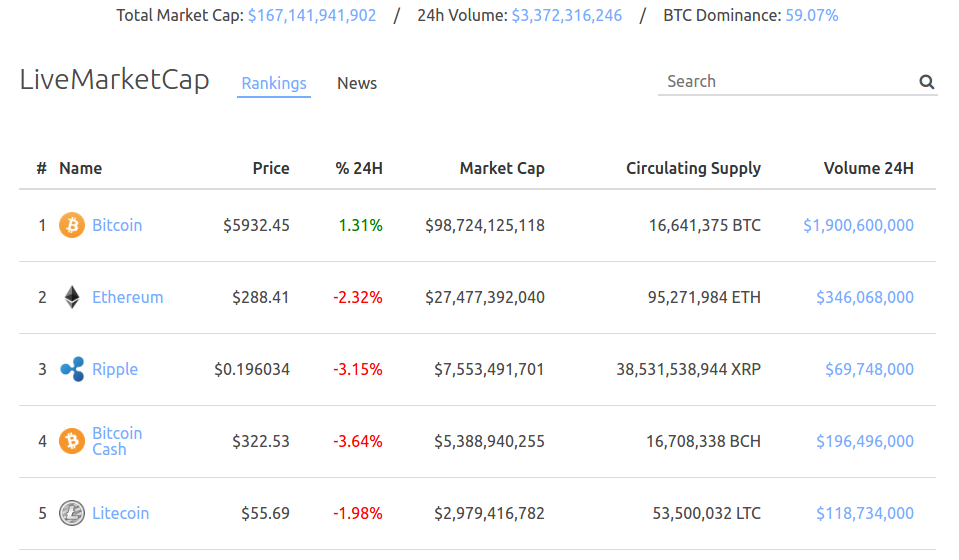Click the Ethereum diamond logo icon
Image resolution: width=959 pixels, height=560 pixels.
click(72, 297)
